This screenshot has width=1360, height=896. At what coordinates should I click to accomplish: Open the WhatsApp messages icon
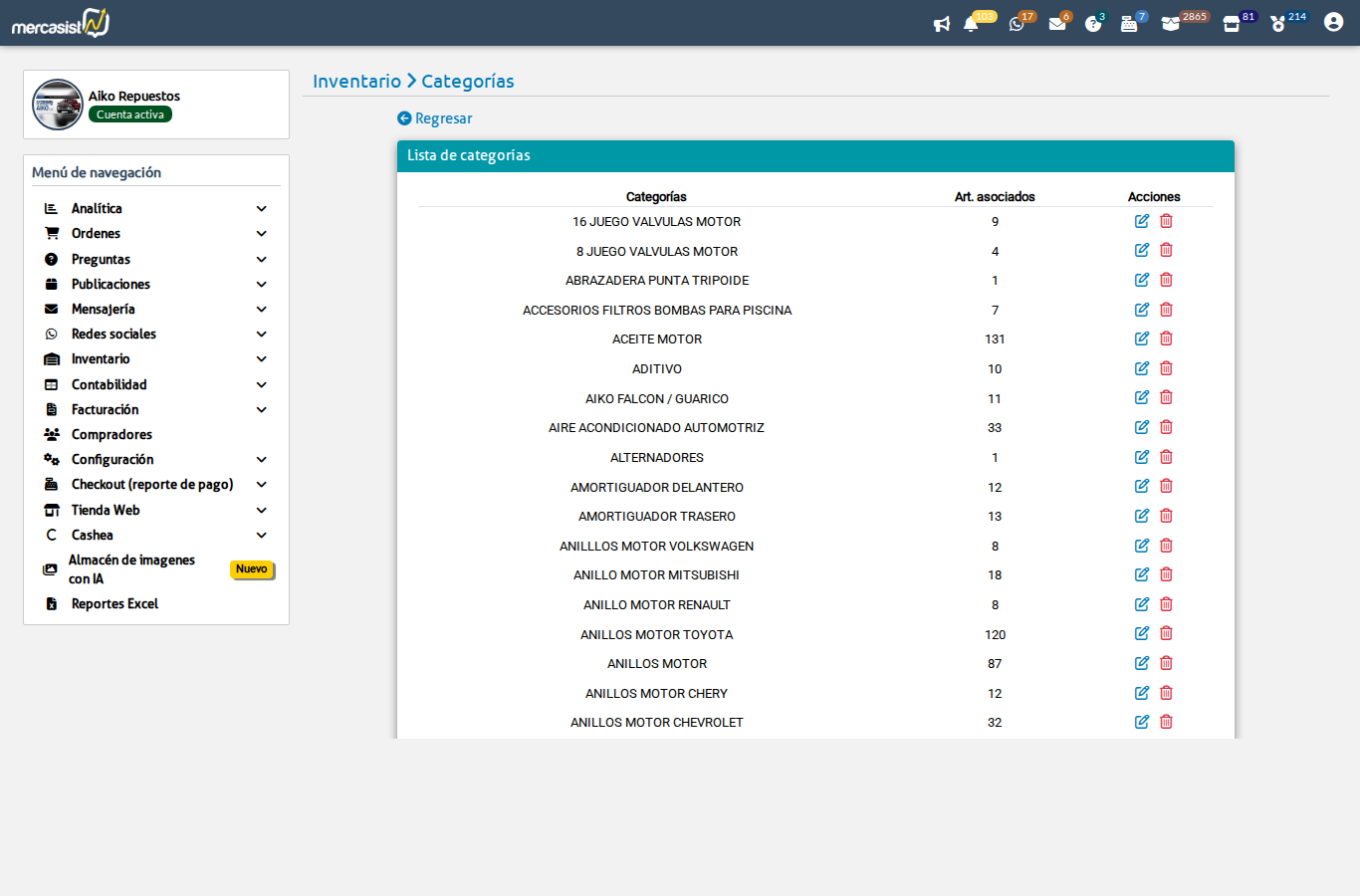(1018, 22)
